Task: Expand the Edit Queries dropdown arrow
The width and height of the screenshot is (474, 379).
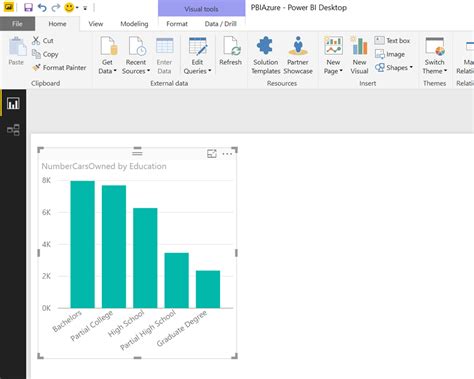Action: click(210, 71)
